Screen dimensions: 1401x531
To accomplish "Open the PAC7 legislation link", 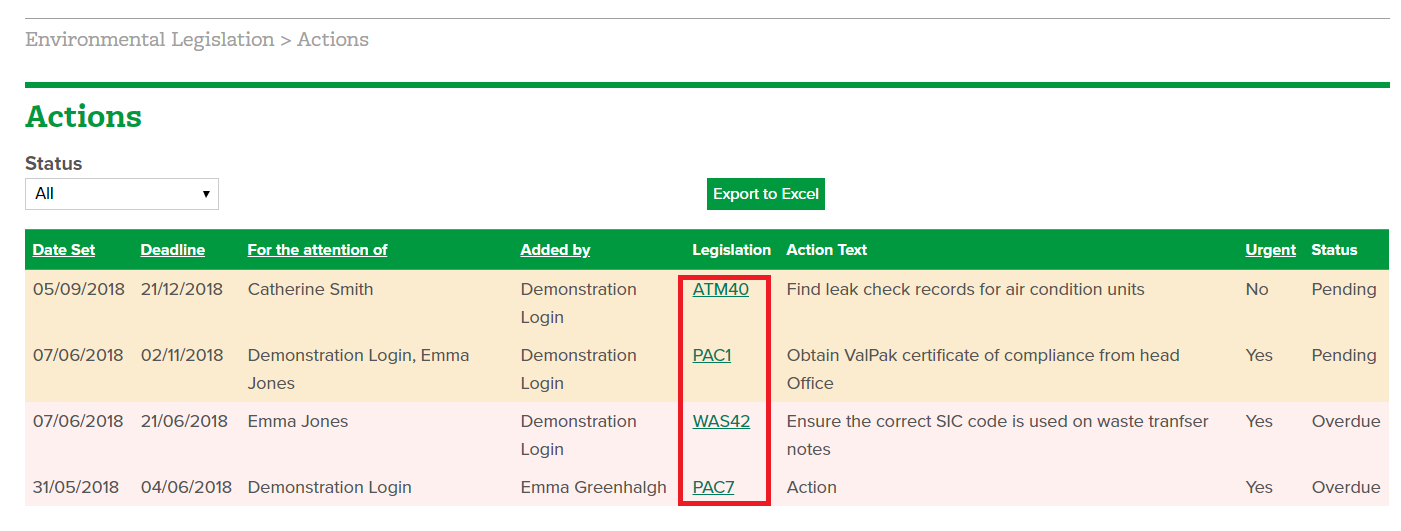I will click(x=713, y=488).
